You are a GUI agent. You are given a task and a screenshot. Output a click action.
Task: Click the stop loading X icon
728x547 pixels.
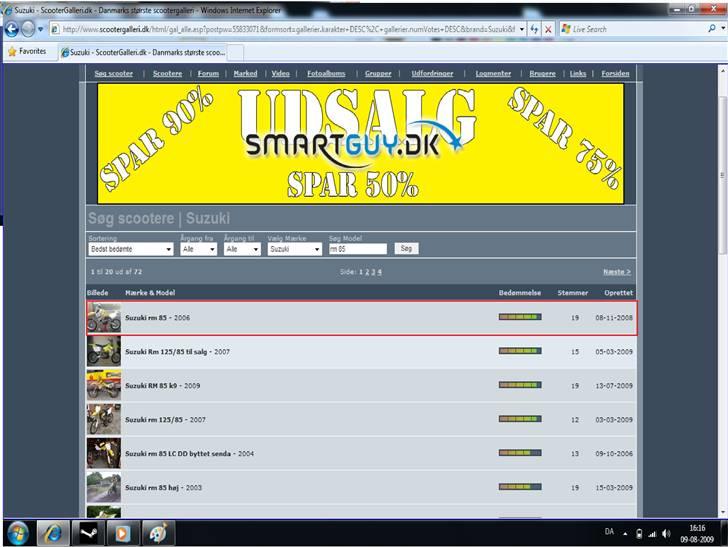pos(550,29)
